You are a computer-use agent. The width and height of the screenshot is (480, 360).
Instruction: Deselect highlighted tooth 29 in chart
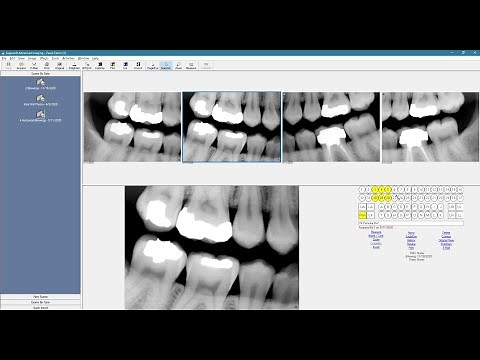pyautogui.click(x=381, y=198)
